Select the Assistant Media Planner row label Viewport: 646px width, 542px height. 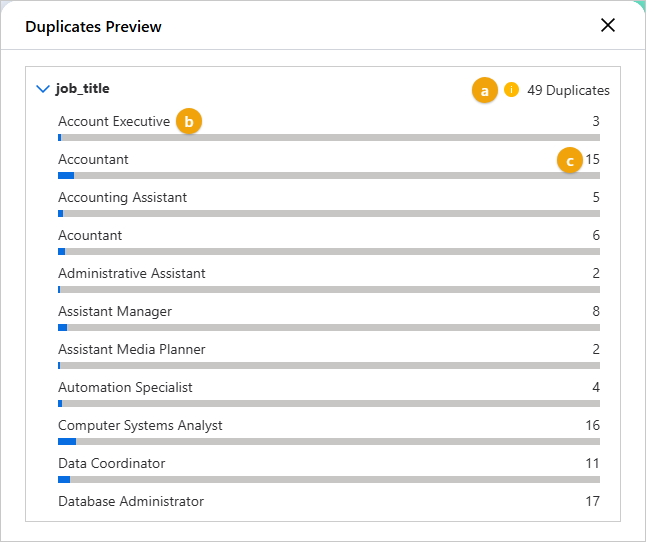[x=131, y=350]
